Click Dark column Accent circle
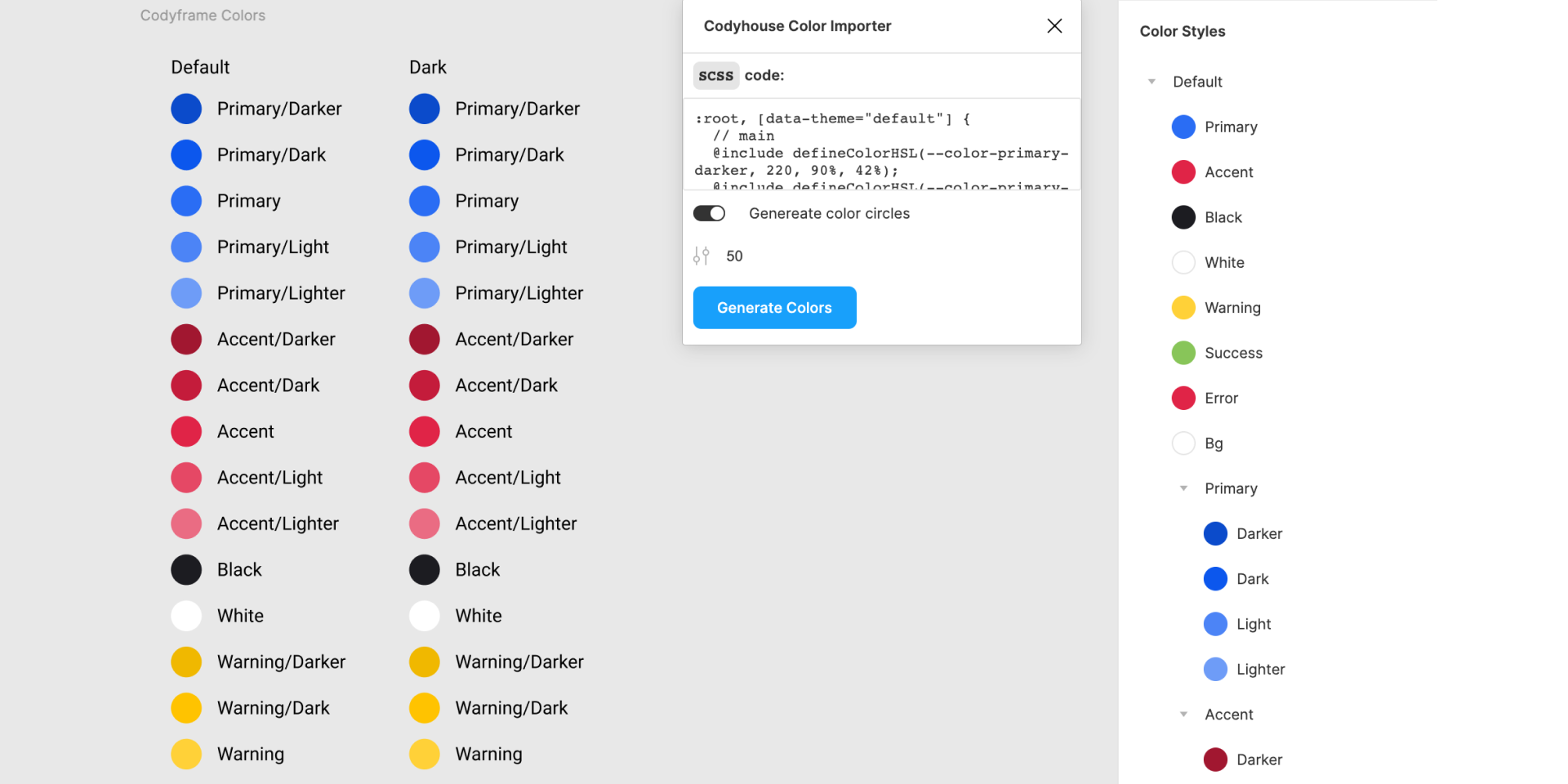Screen dimensions: 1568x784 425,431
